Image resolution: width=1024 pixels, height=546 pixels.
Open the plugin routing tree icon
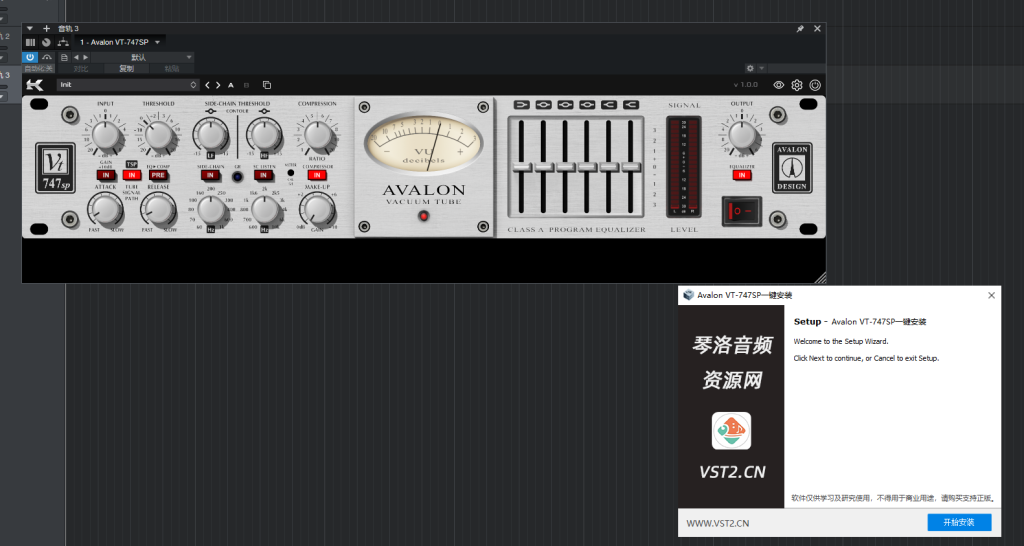(63, 42)
